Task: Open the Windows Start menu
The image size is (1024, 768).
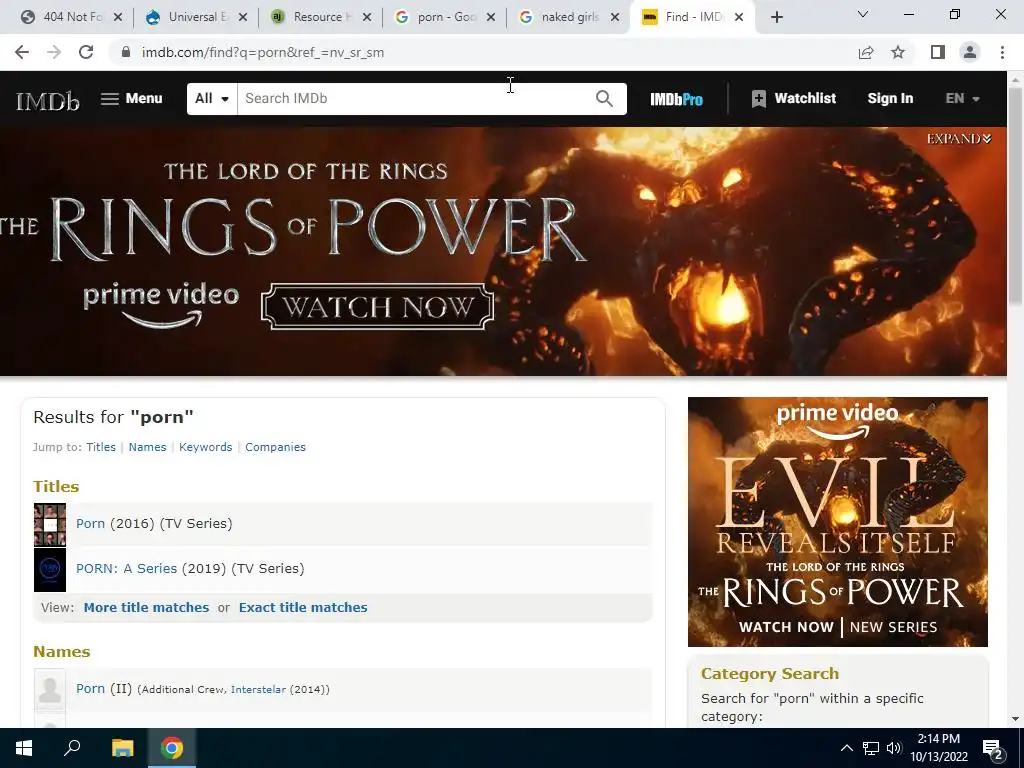Action: point(24,748)
